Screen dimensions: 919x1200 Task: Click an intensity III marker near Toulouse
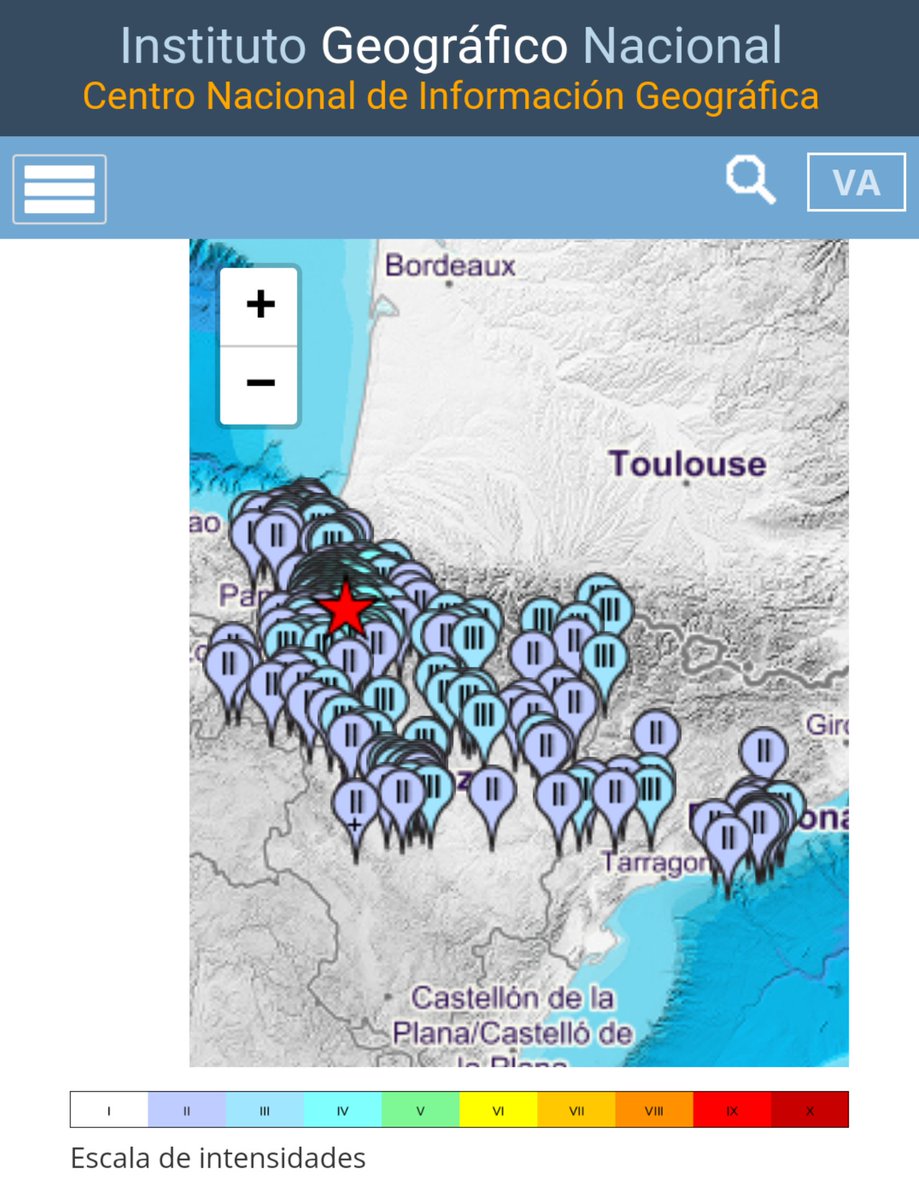(x=610, y=604)
